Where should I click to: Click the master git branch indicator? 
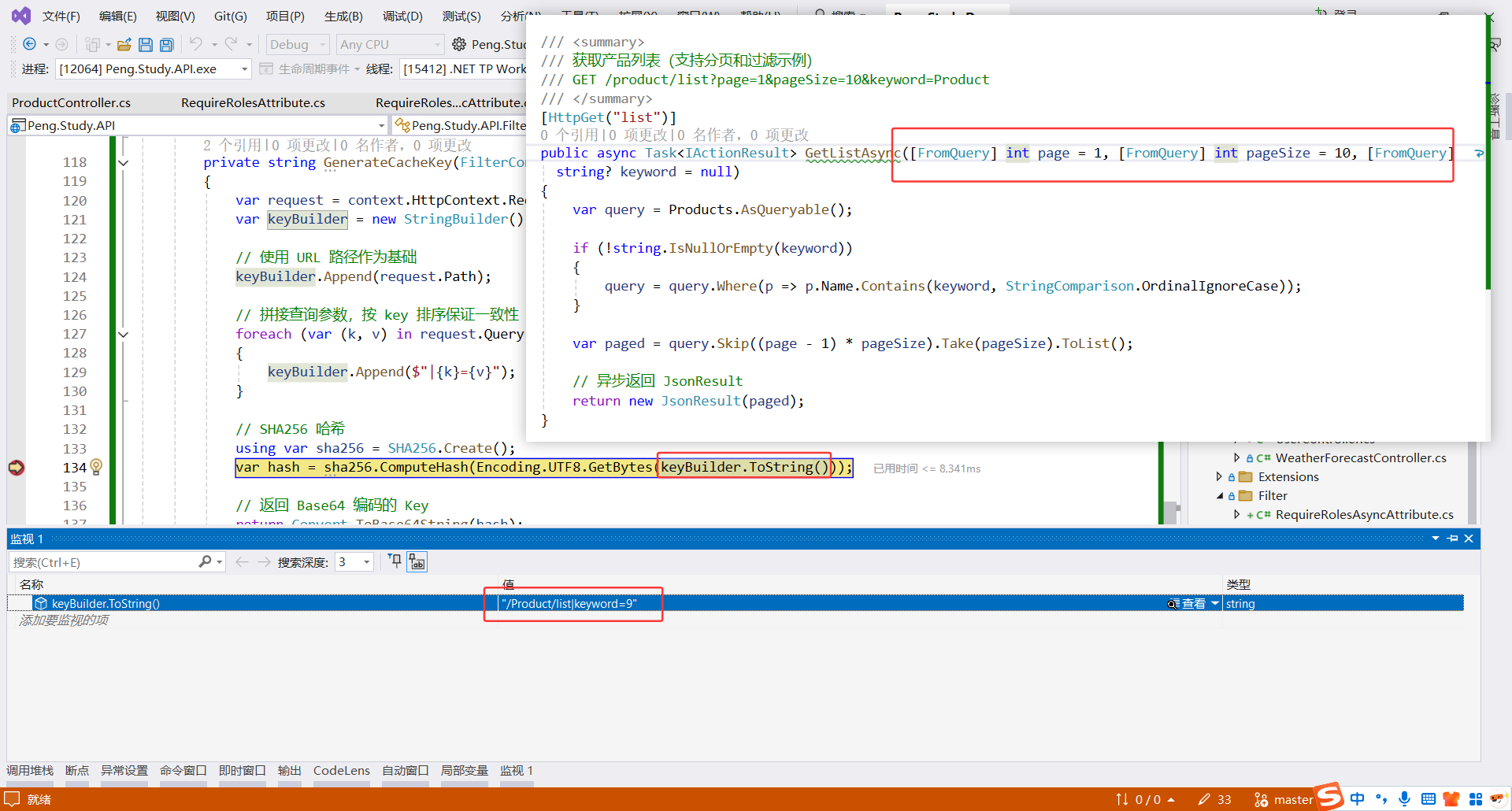pos(1284,799)
